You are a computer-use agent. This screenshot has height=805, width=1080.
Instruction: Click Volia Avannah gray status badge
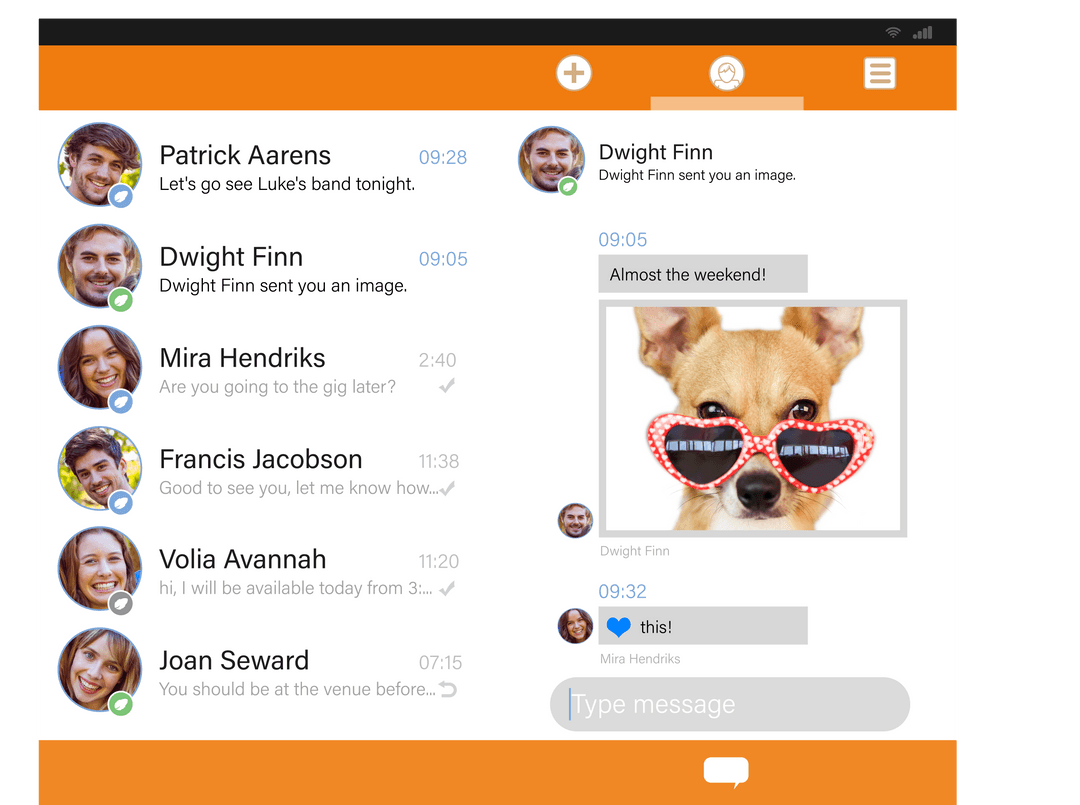[121, 603]
